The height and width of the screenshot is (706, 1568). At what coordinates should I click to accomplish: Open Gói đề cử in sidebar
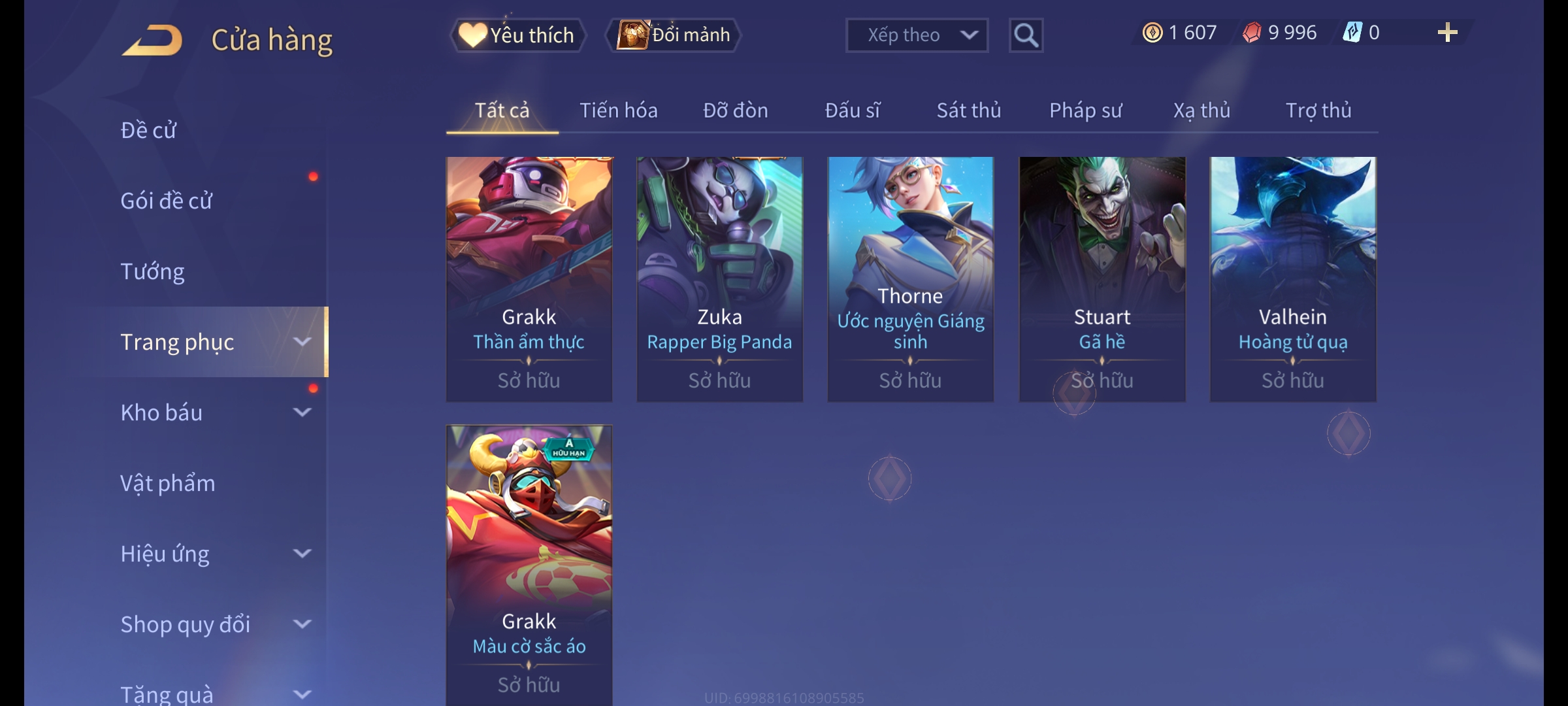click(x=166, y=201)
